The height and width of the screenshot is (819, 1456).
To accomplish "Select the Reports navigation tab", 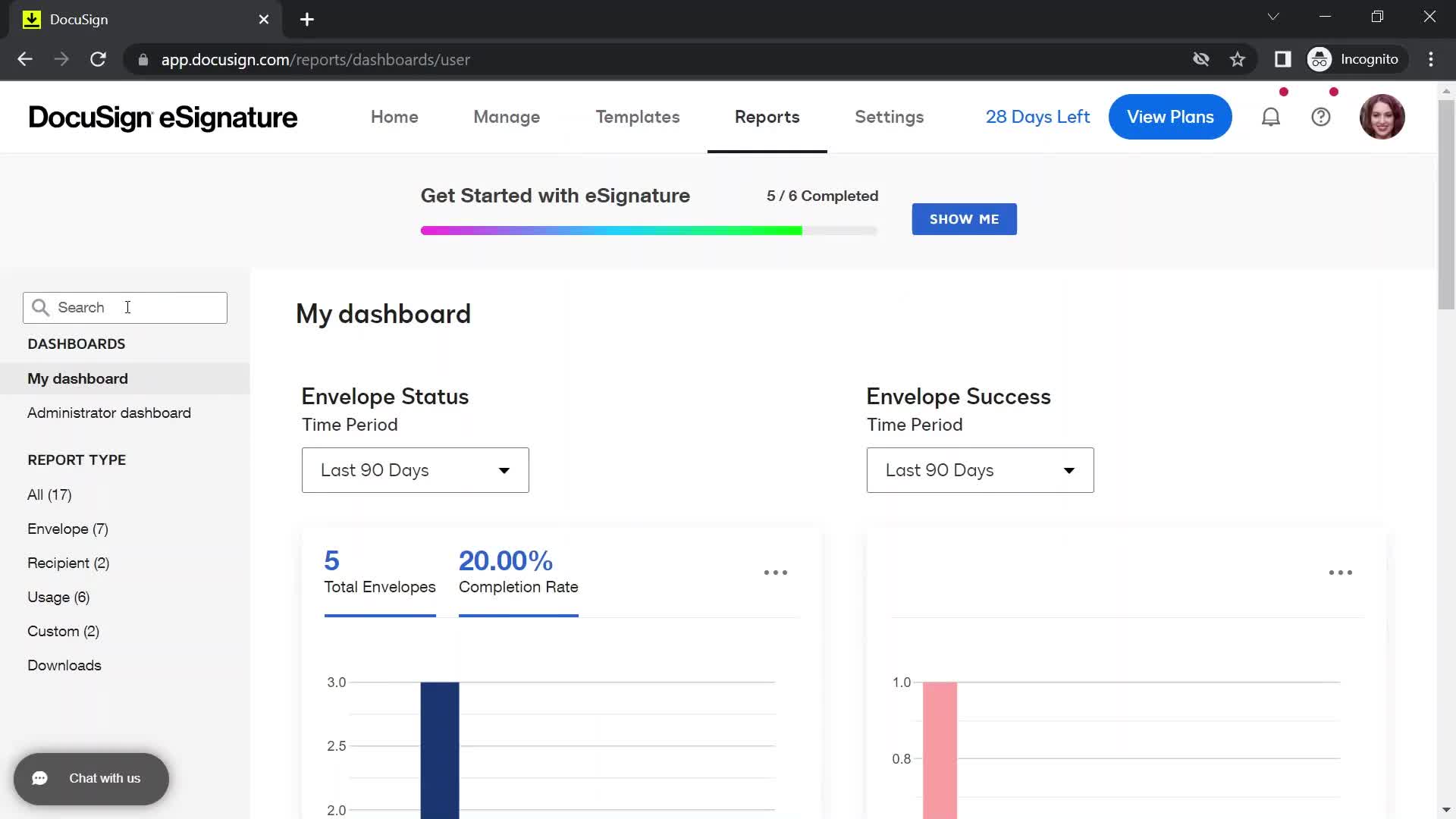I will [x=767, y=117].
